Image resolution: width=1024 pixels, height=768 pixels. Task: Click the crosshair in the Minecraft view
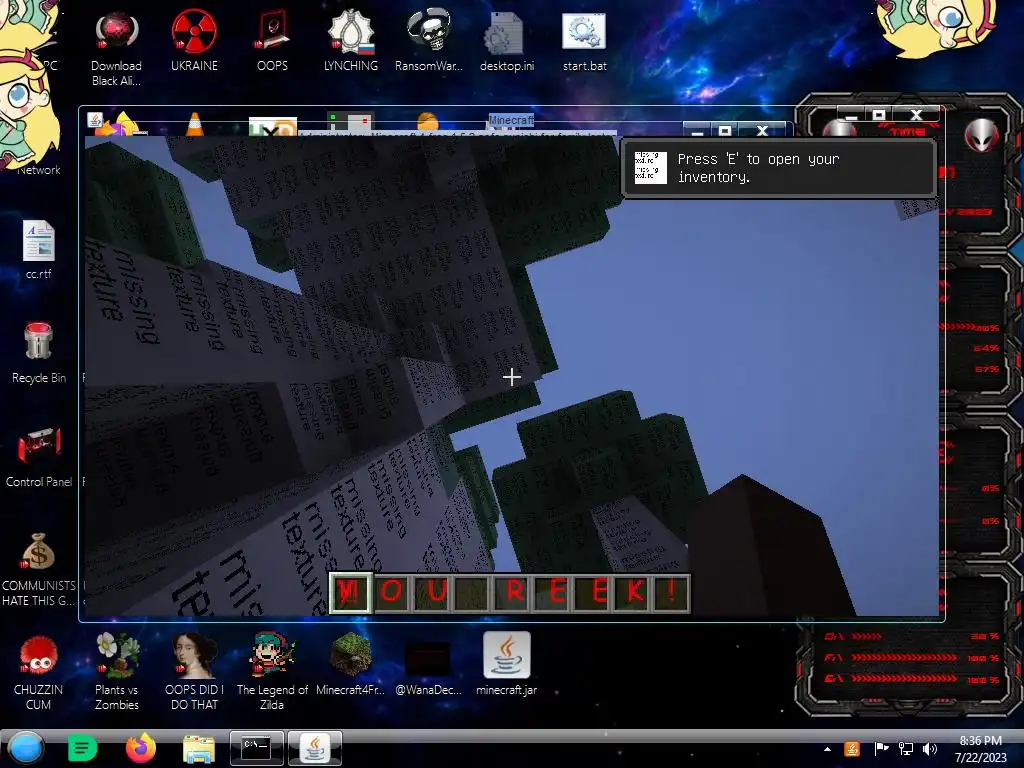(512, 377)
